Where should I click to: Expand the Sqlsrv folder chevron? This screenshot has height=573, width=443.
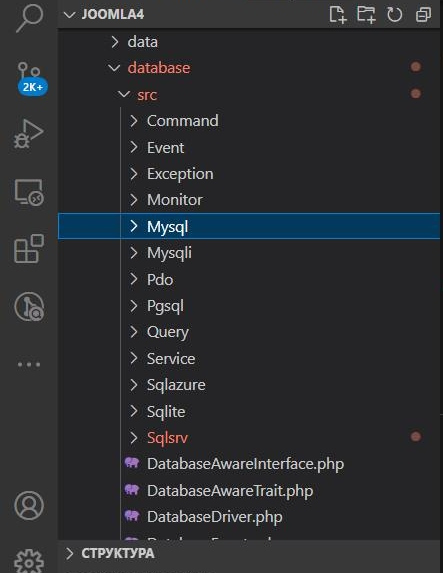(x=134, y=437)
